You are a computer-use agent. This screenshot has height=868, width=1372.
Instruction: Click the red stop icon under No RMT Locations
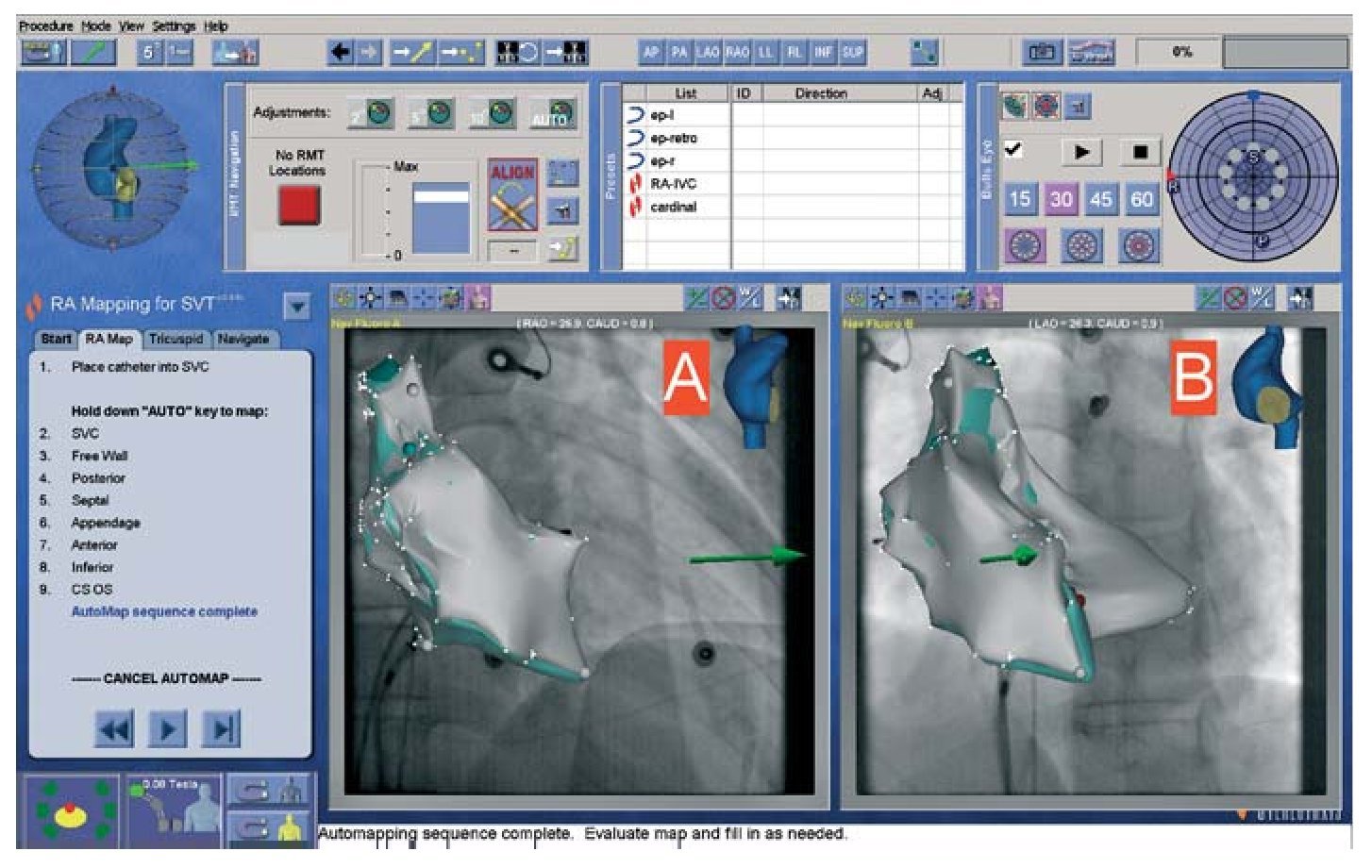[298, 205]
